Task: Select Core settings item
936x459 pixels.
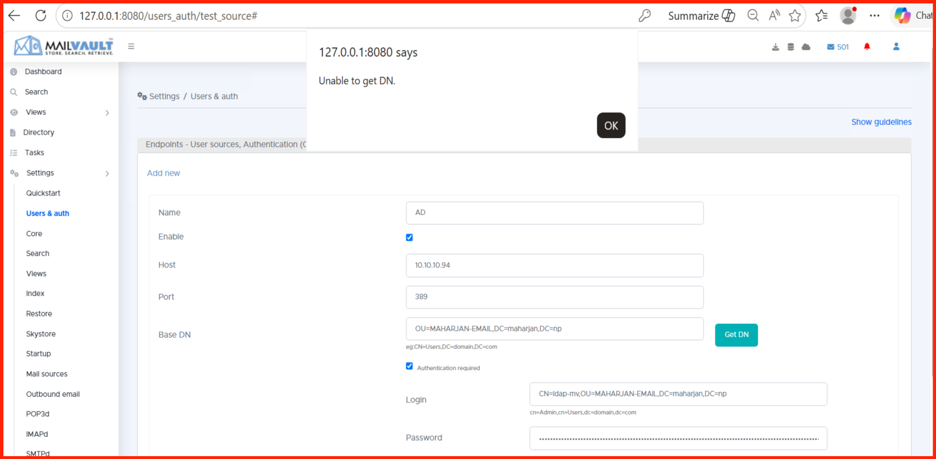Action: click(x=34, y=234)
